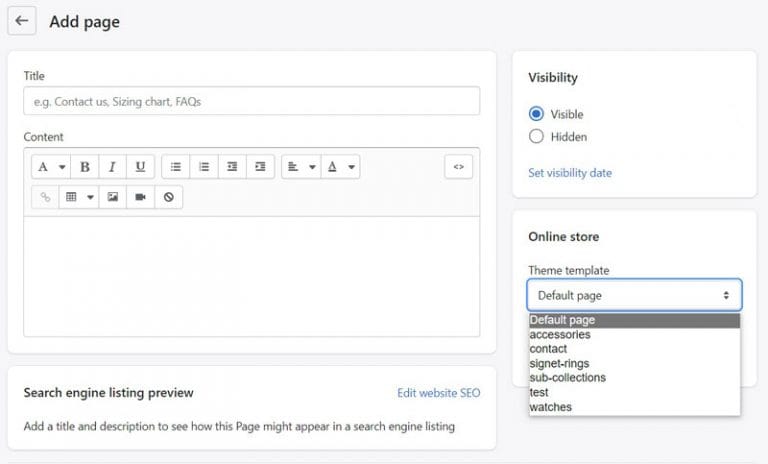Select the Hidden radio option
The width and height of the screenshot is (768, 464).
536,136
